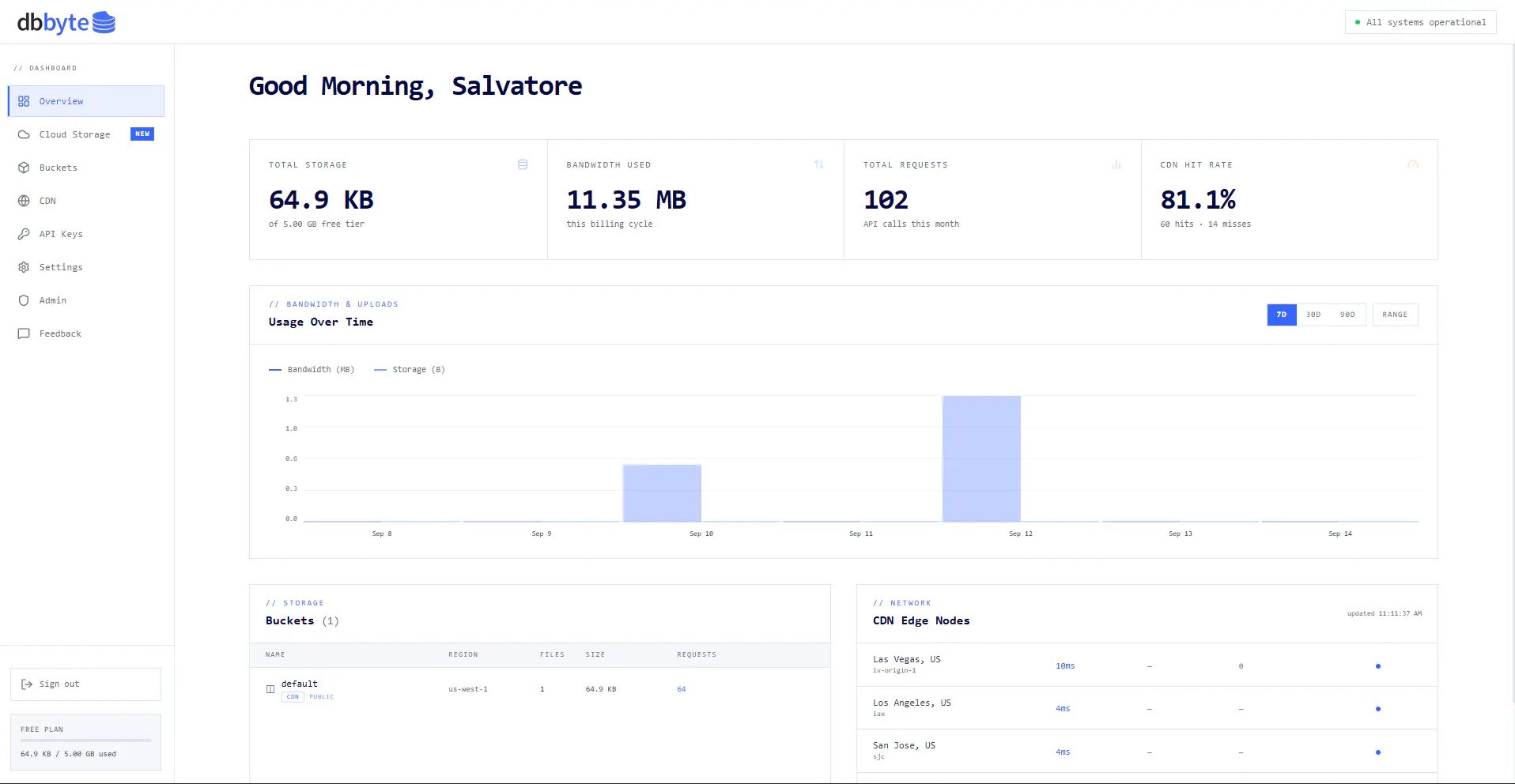Viewport: 1515px width, 784px height.
Task: Click CDN Hit Rate gauge icon
Action: 1413,164
